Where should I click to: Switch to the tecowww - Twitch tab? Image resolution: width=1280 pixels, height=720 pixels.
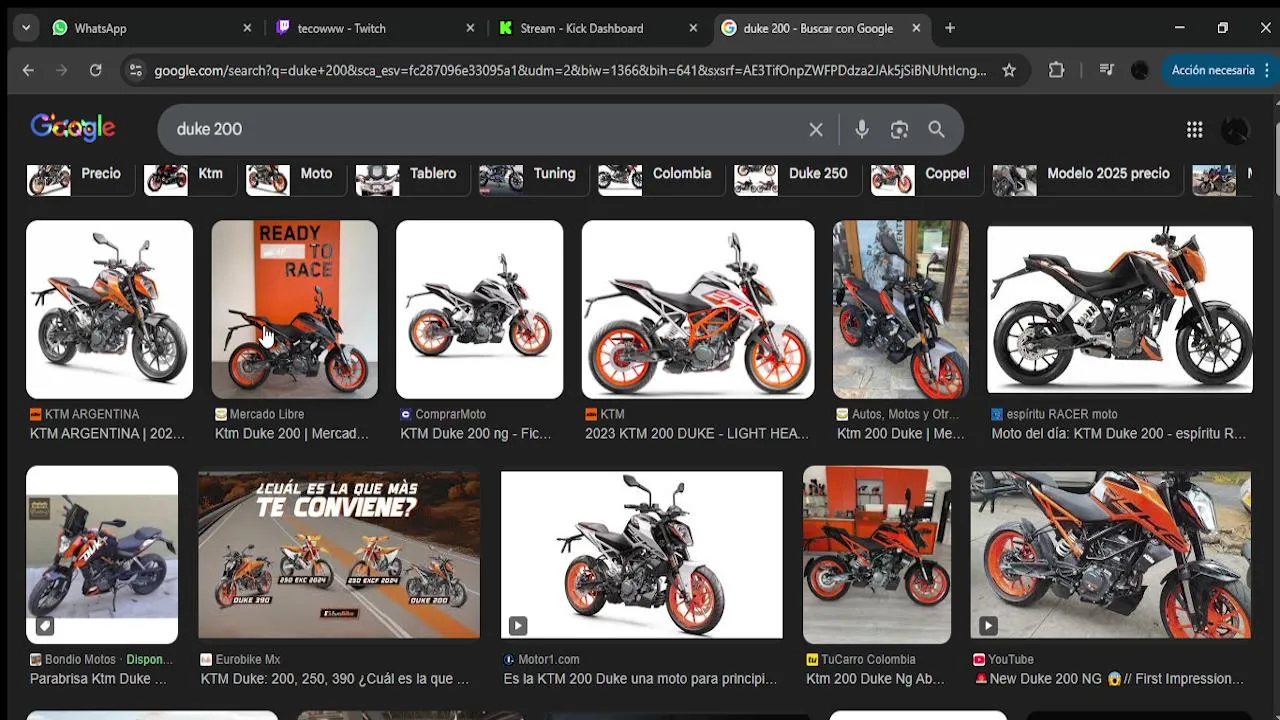point(376,28)
